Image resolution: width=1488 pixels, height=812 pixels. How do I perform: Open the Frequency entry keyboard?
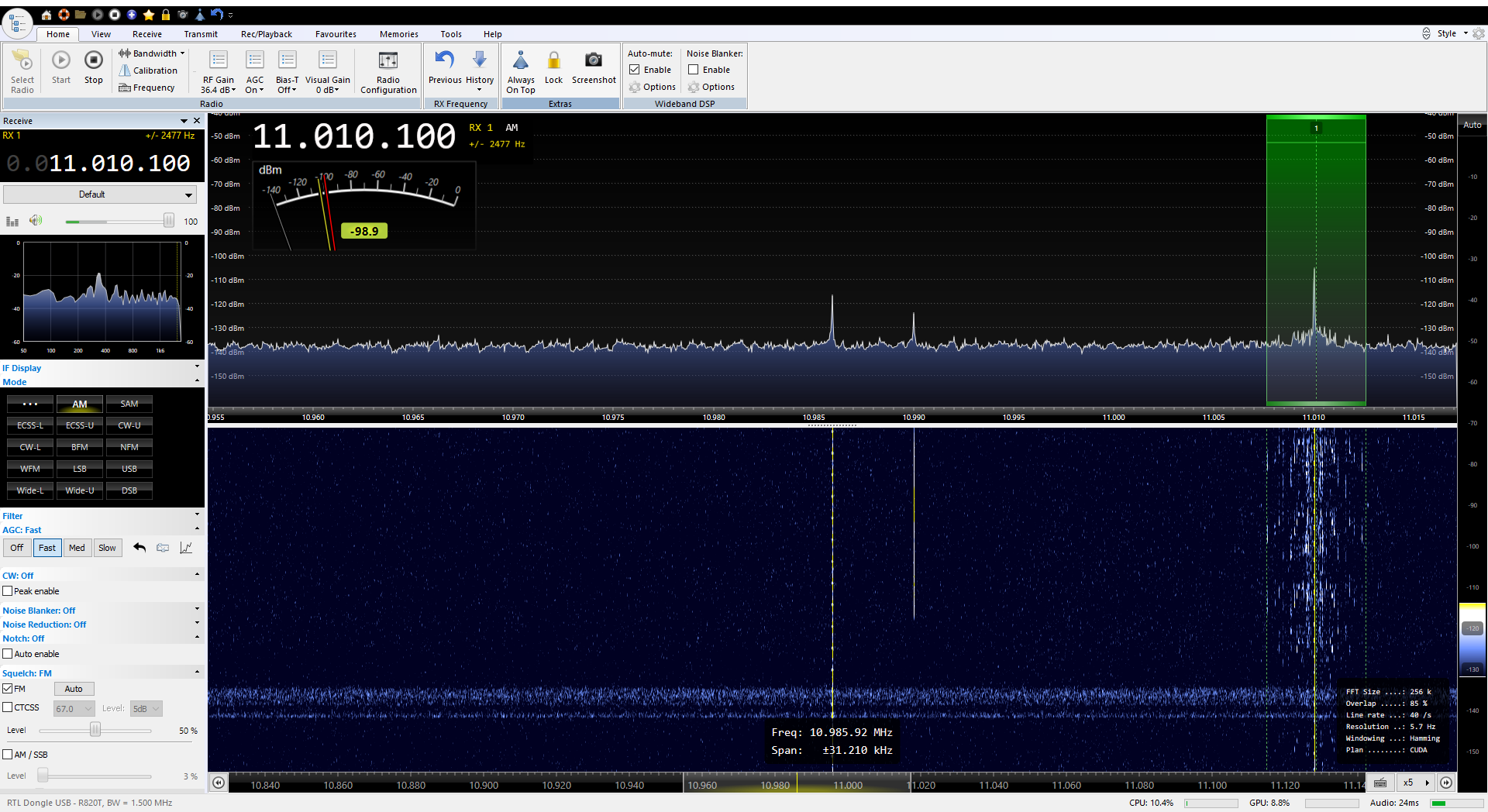pyautogui.click(x=146, y=88)
